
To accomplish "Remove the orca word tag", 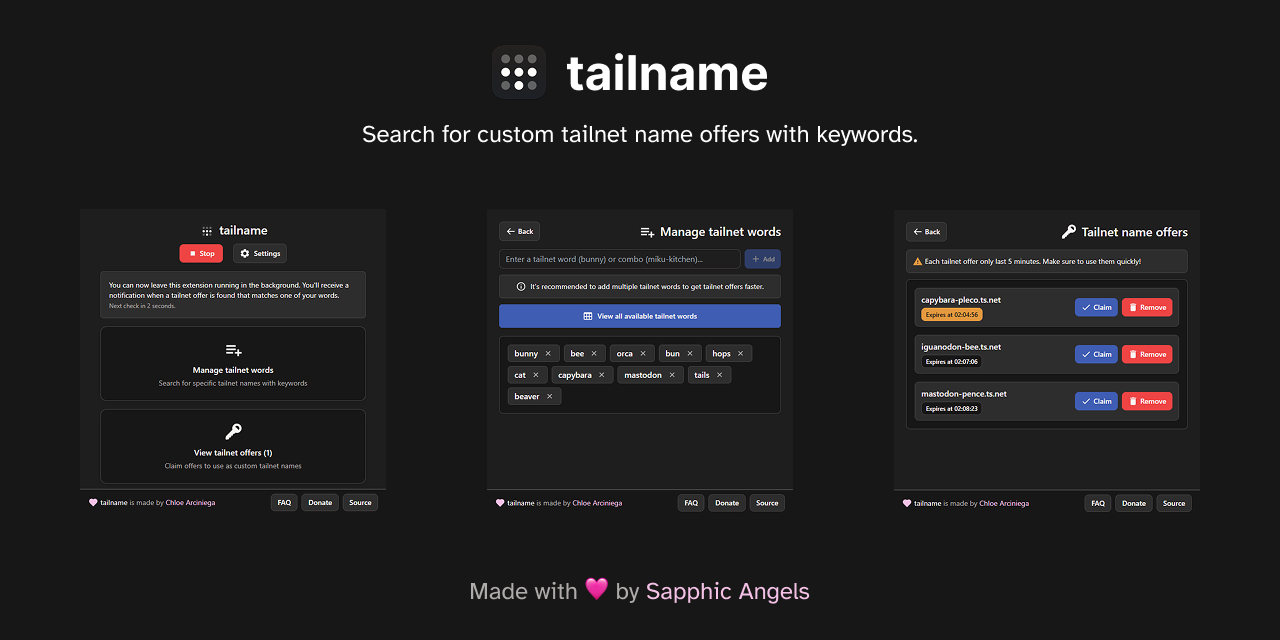I will point(643,354).
